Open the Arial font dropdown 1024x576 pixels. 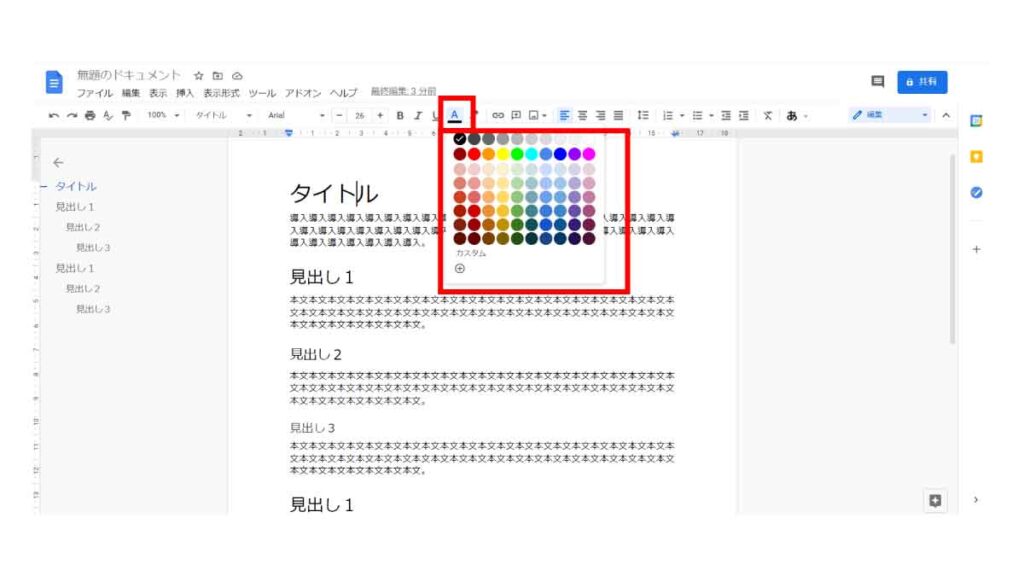[x=296, y=116]
